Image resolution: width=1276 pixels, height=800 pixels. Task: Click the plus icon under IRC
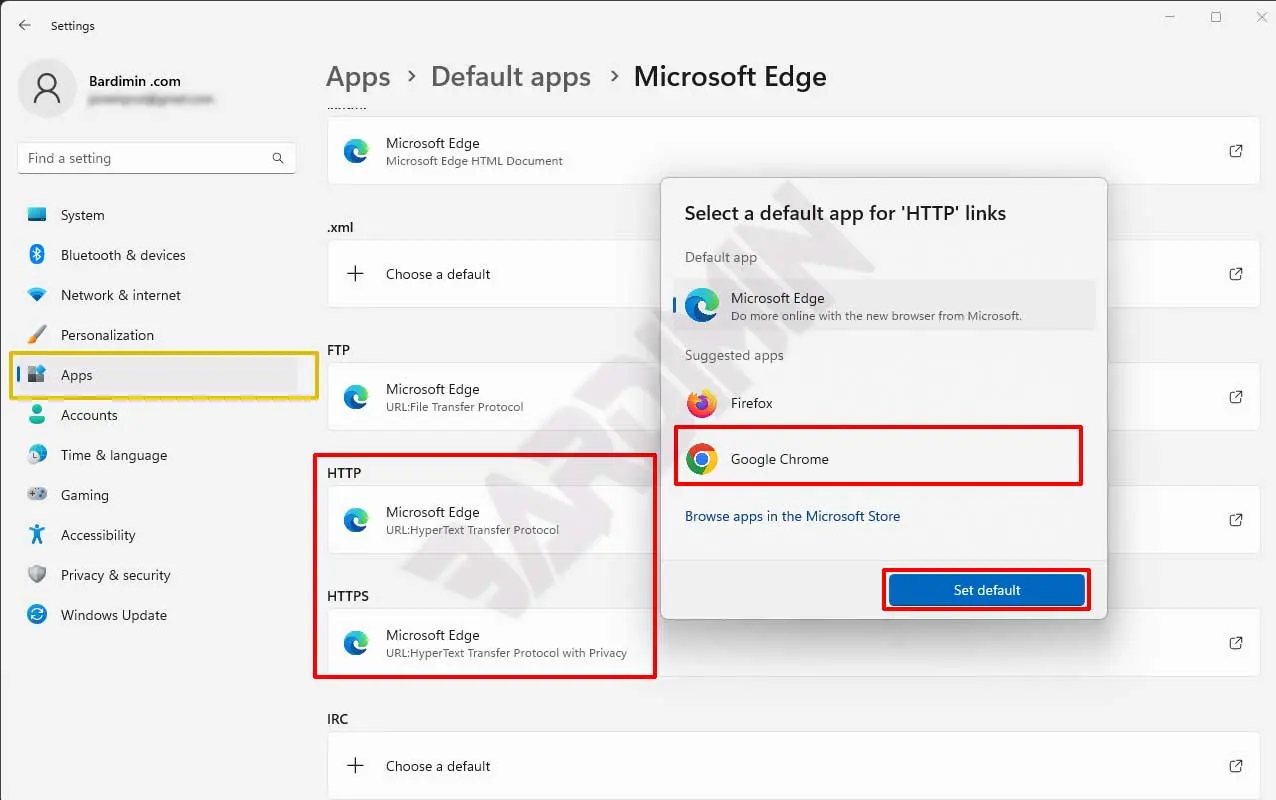(355, 766)
